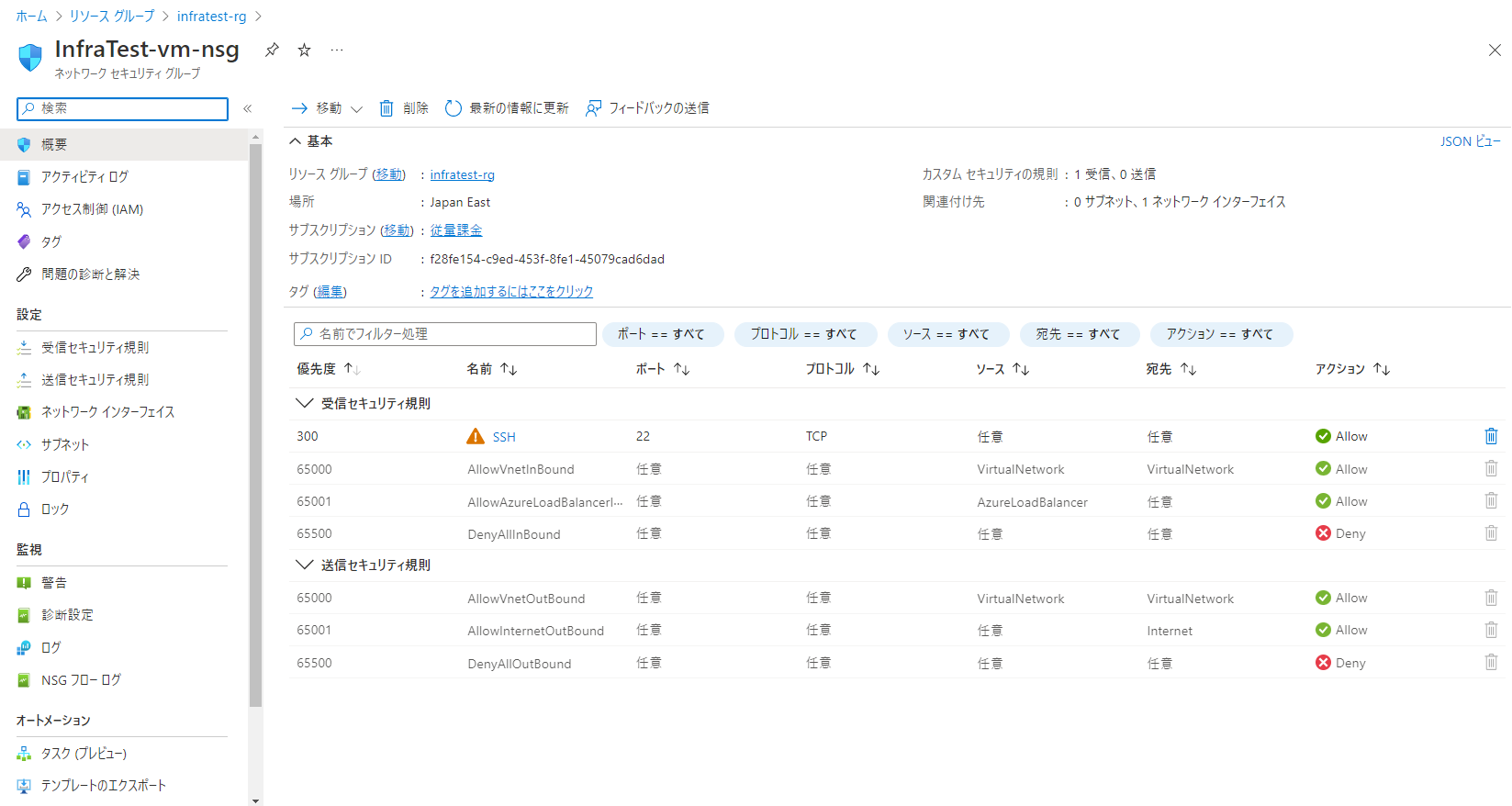Click the プロパティ sidebar icon
The image size is (1512, 806).
pos(24,476)
